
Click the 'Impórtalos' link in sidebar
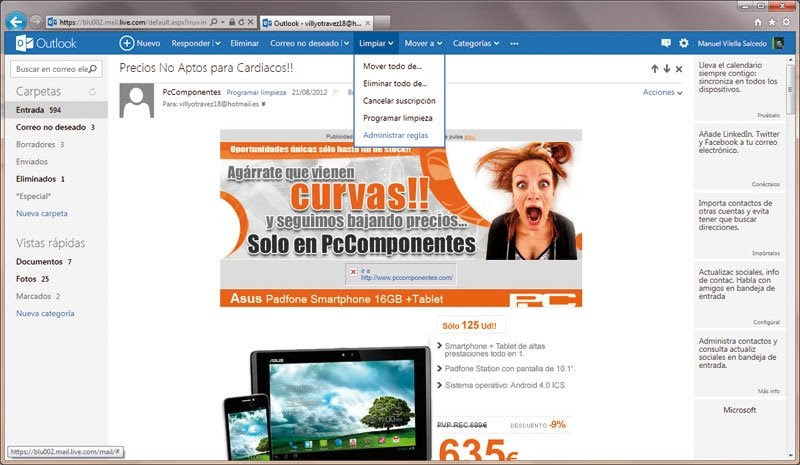[x=766, y=253]
